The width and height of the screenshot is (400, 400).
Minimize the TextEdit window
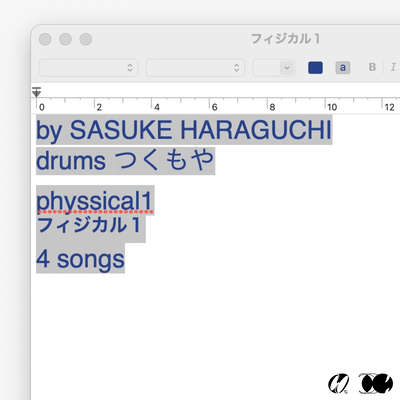coord(65,39)
